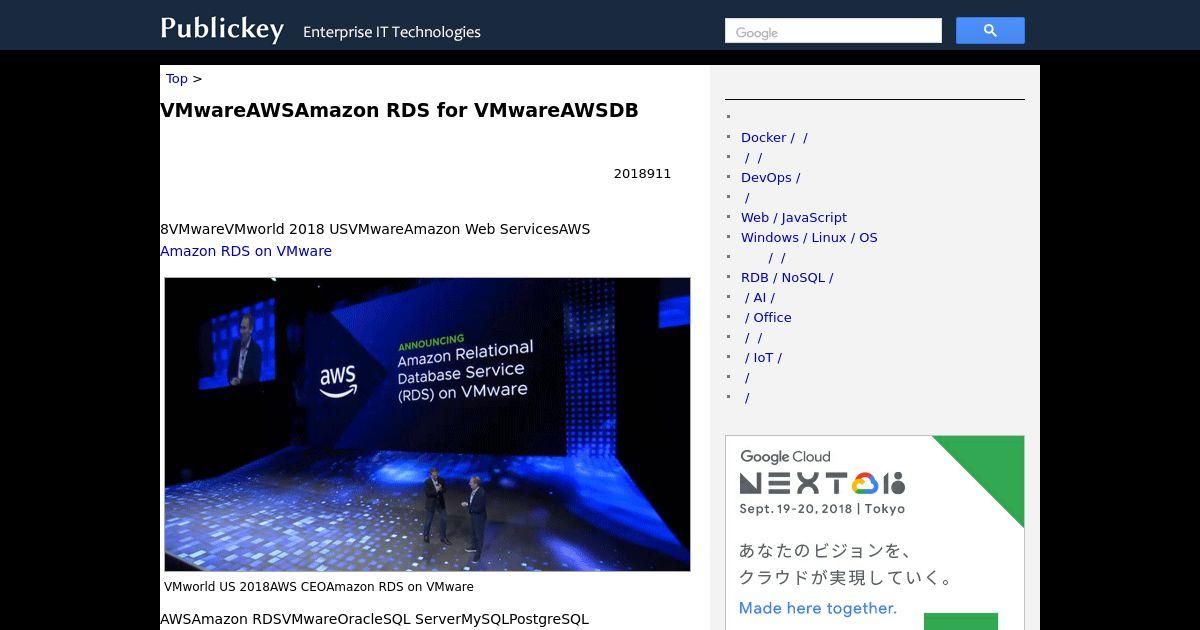Go to Top breadcrumb link

click(177, 78)
